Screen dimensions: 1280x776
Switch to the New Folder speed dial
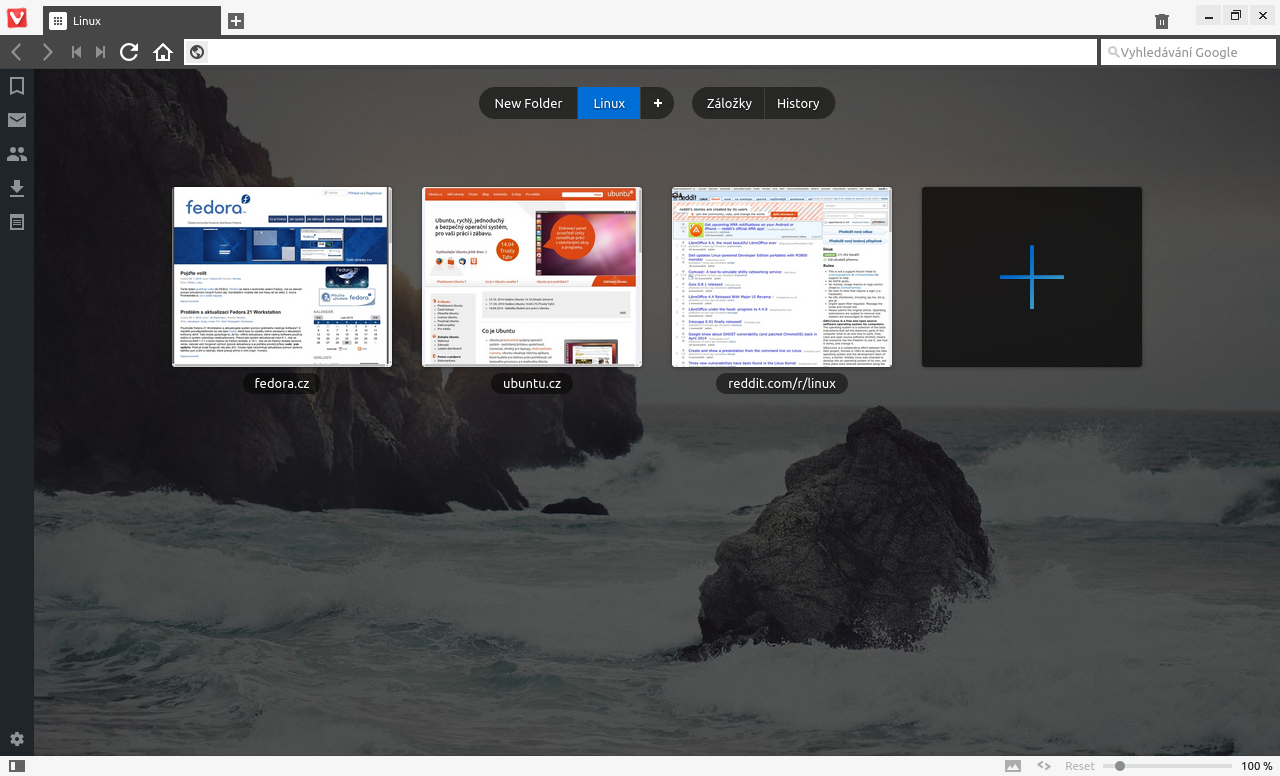coord(528,103)
